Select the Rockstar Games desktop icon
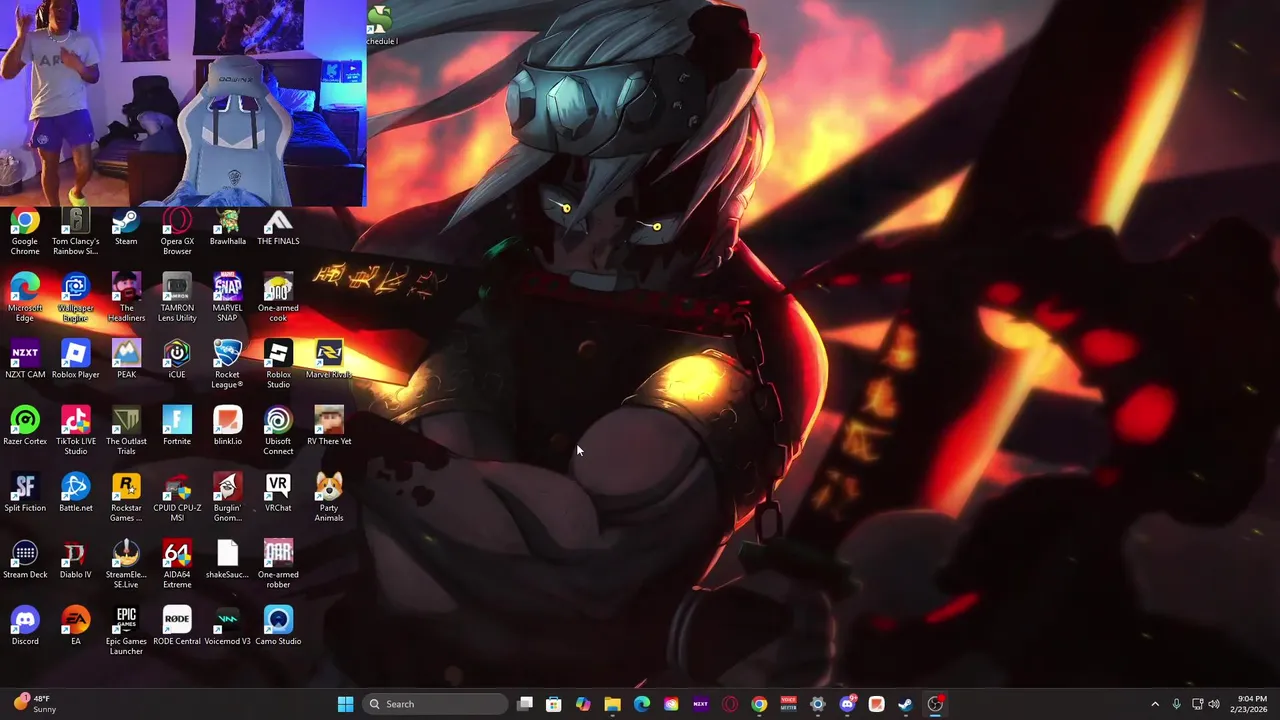This screenshot has height=720, width=1280. [126, 498]
